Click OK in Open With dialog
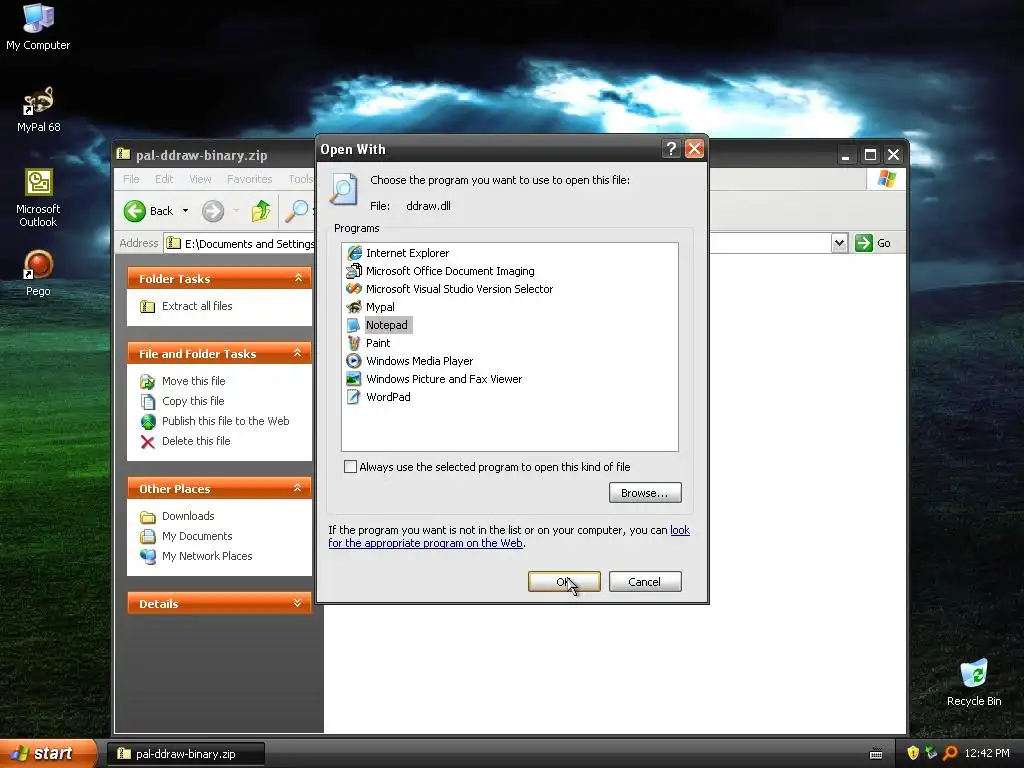 click(x=564, y=582)
